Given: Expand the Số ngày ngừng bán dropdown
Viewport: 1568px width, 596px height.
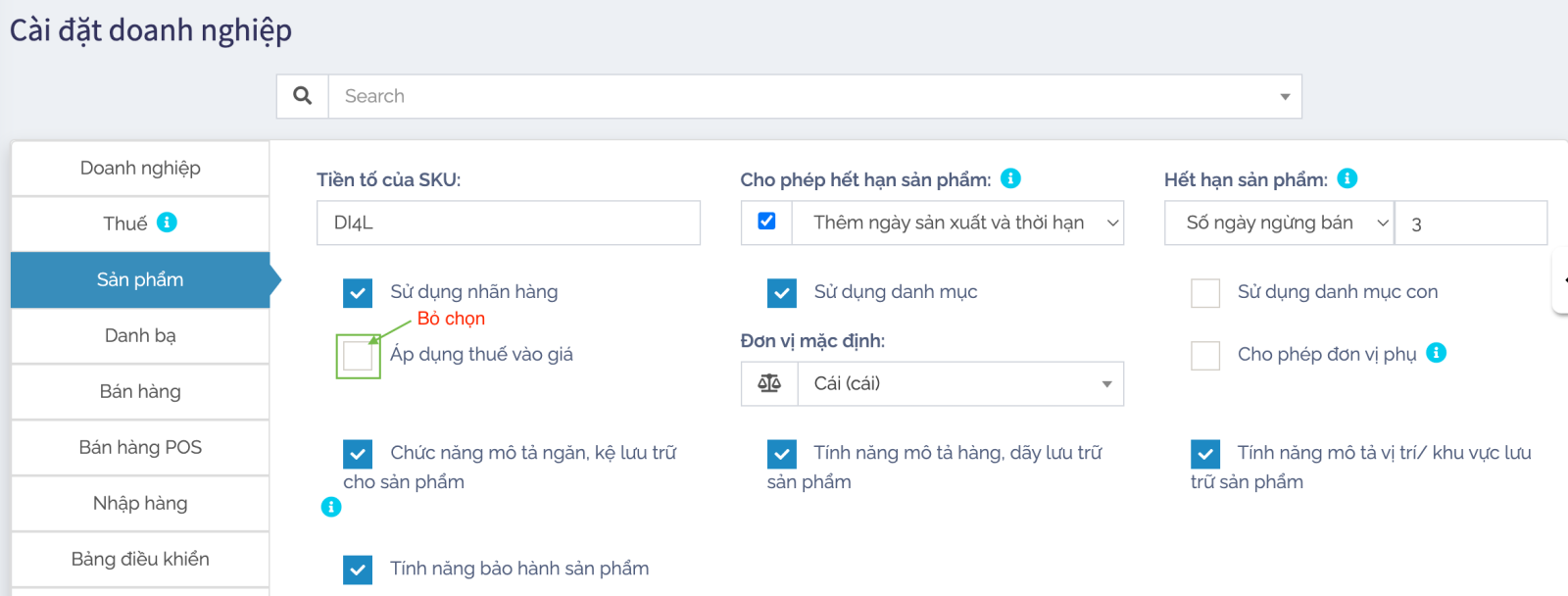Looking at the screenshot, I should (x=1278, y=223).
